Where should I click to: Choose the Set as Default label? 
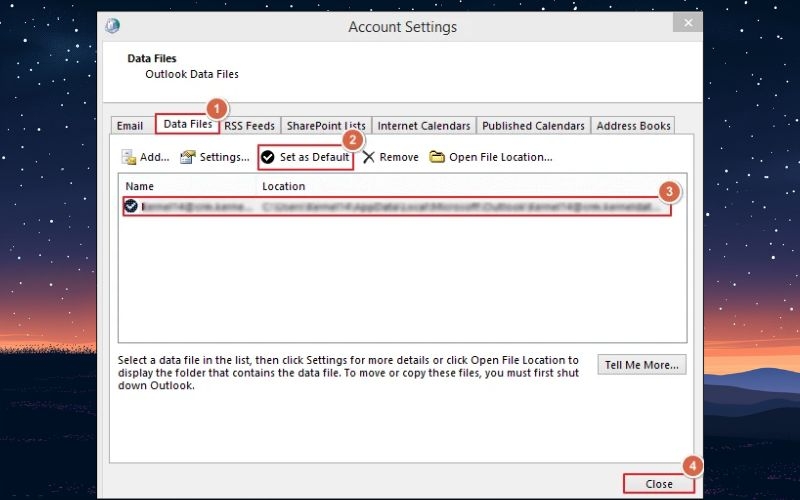pyautogui.click(x=314, y=157)
